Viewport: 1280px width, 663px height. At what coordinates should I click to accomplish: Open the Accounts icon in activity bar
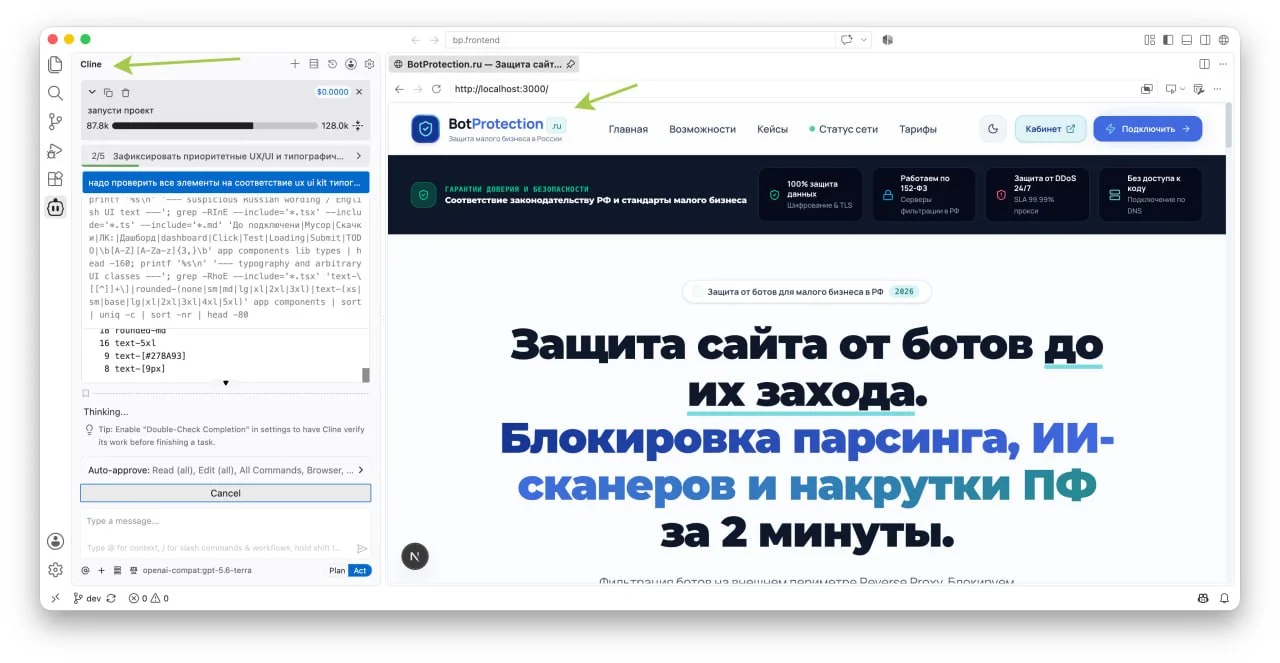tap(55, 541)
